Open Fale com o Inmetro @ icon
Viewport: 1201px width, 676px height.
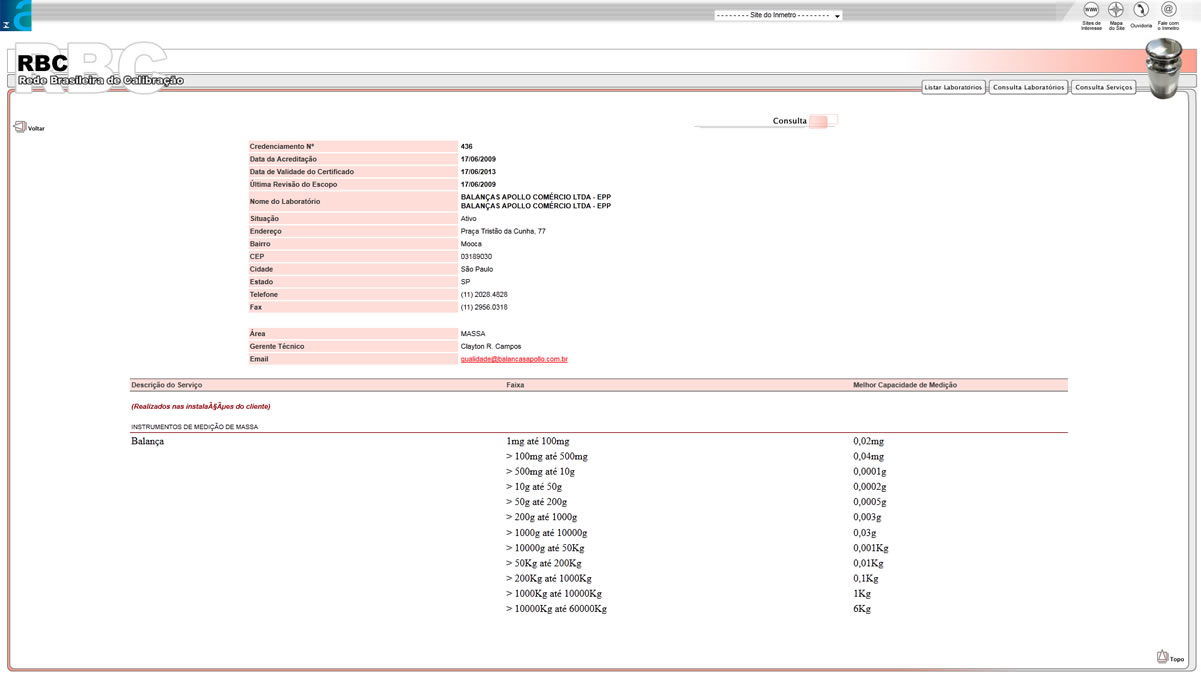pos(1168,10)
